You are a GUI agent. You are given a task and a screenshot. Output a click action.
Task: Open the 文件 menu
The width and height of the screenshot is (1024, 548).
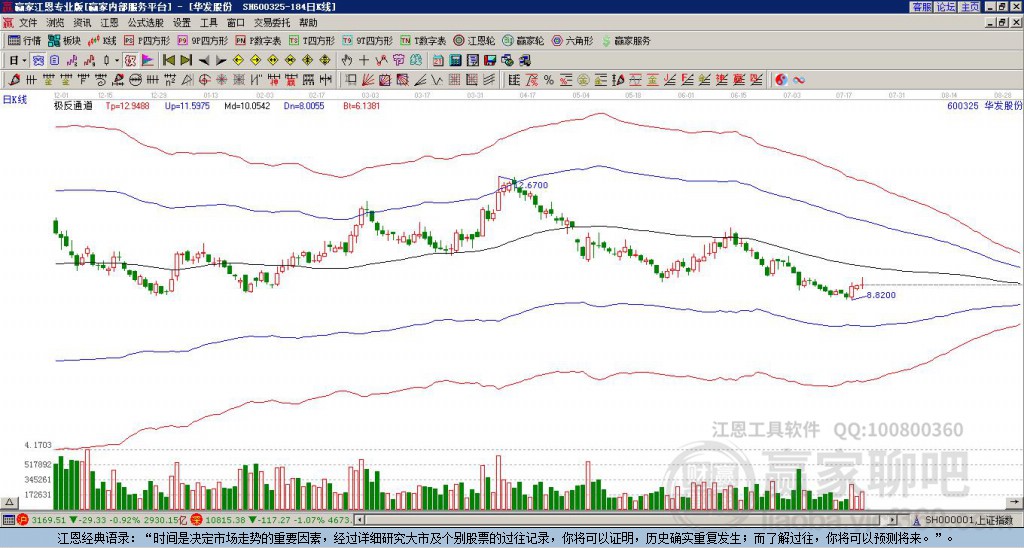tap(28, 23)
